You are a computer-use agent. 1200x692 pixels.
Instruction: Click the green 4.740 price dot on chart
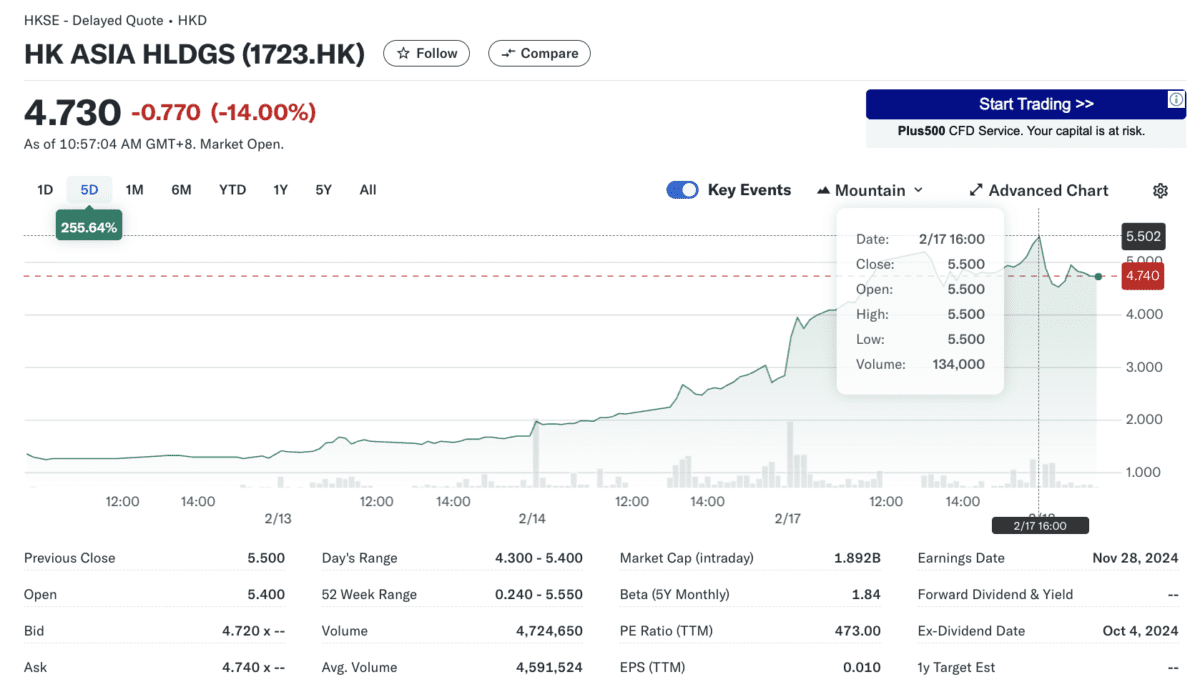[x=1098, y=276]
